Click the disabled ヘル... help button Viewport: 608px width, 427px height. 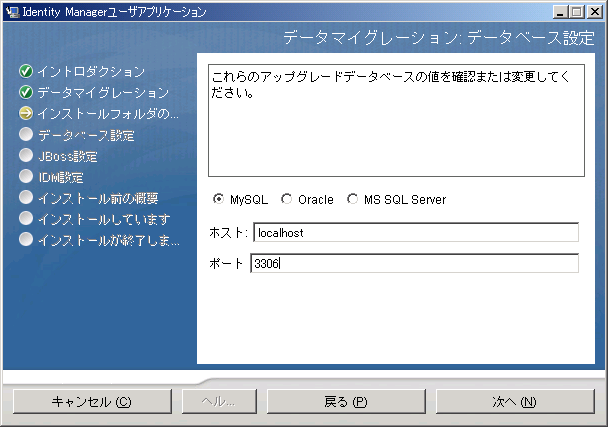[219, 401]
